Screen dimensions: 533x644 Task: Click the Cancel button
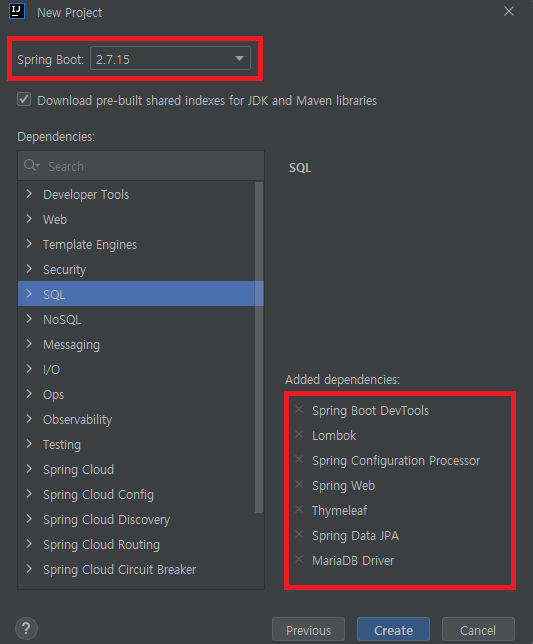pos(478,630)
